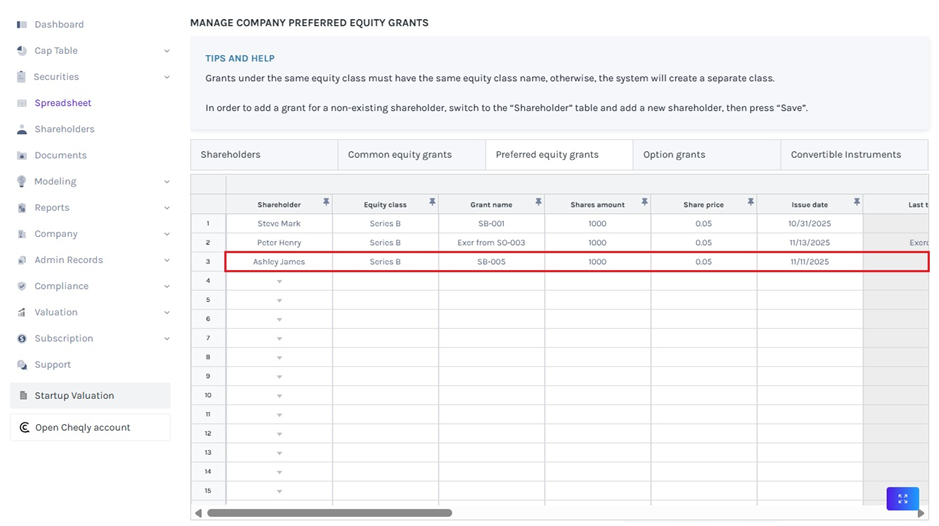Click the pin icon on Shareholder column

(326, 203)
